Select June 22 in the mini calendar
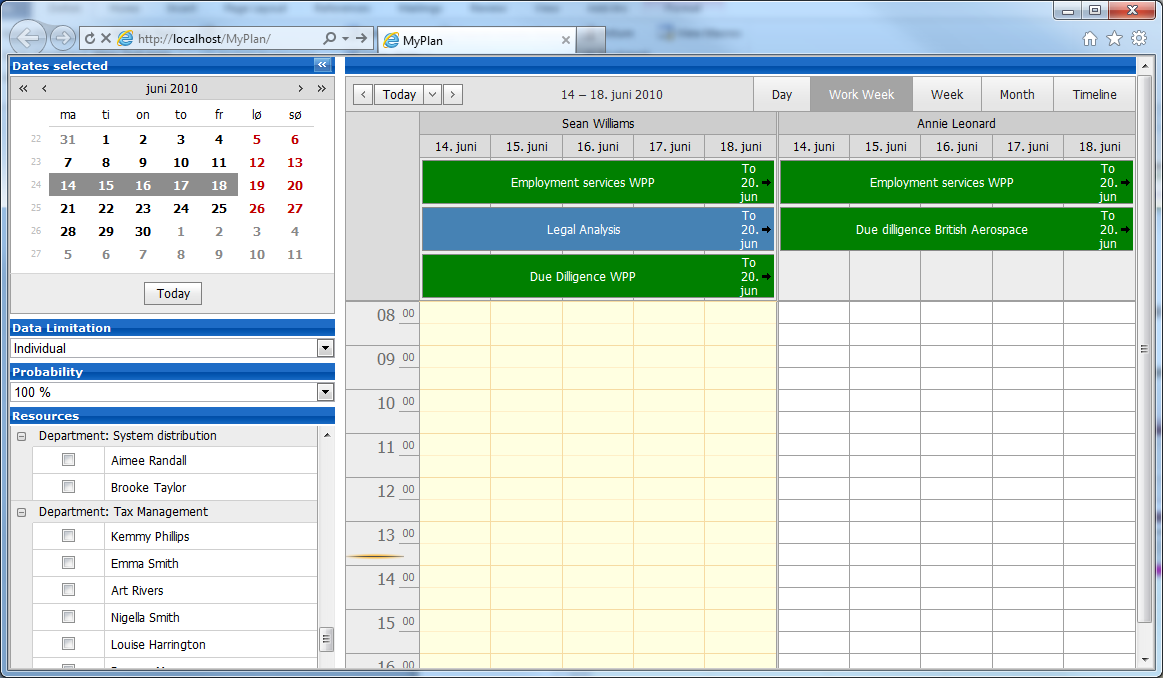The image size is (1163, 678). tap(106, 209)
